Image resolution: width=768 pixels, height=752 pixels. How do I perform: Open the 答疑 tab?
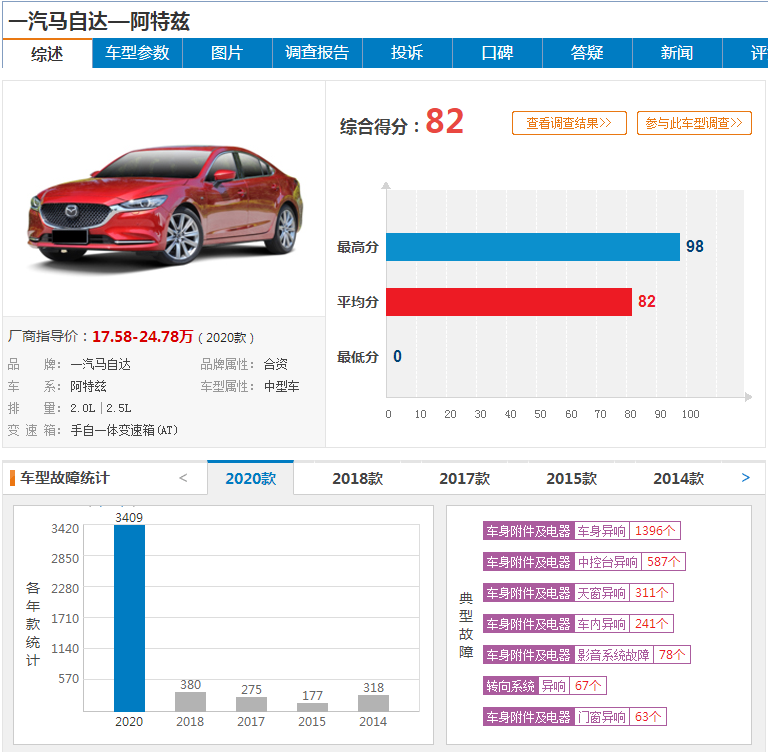(x=587, y=53)
